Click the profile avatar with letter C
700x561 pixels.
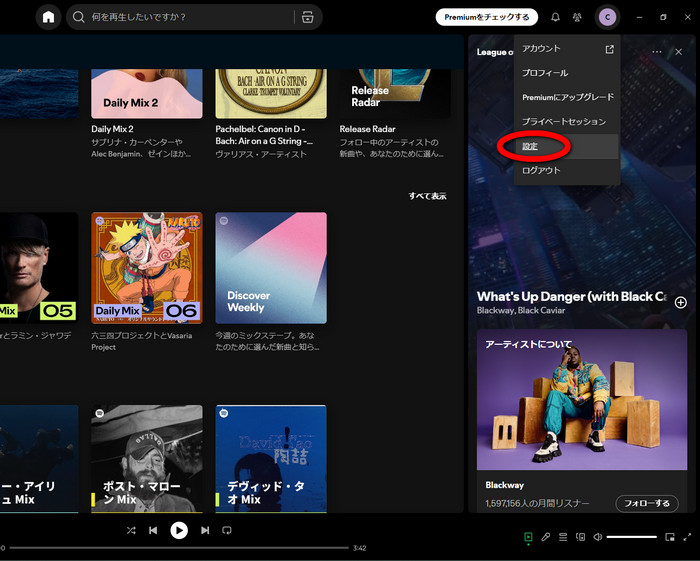point(607,17)
